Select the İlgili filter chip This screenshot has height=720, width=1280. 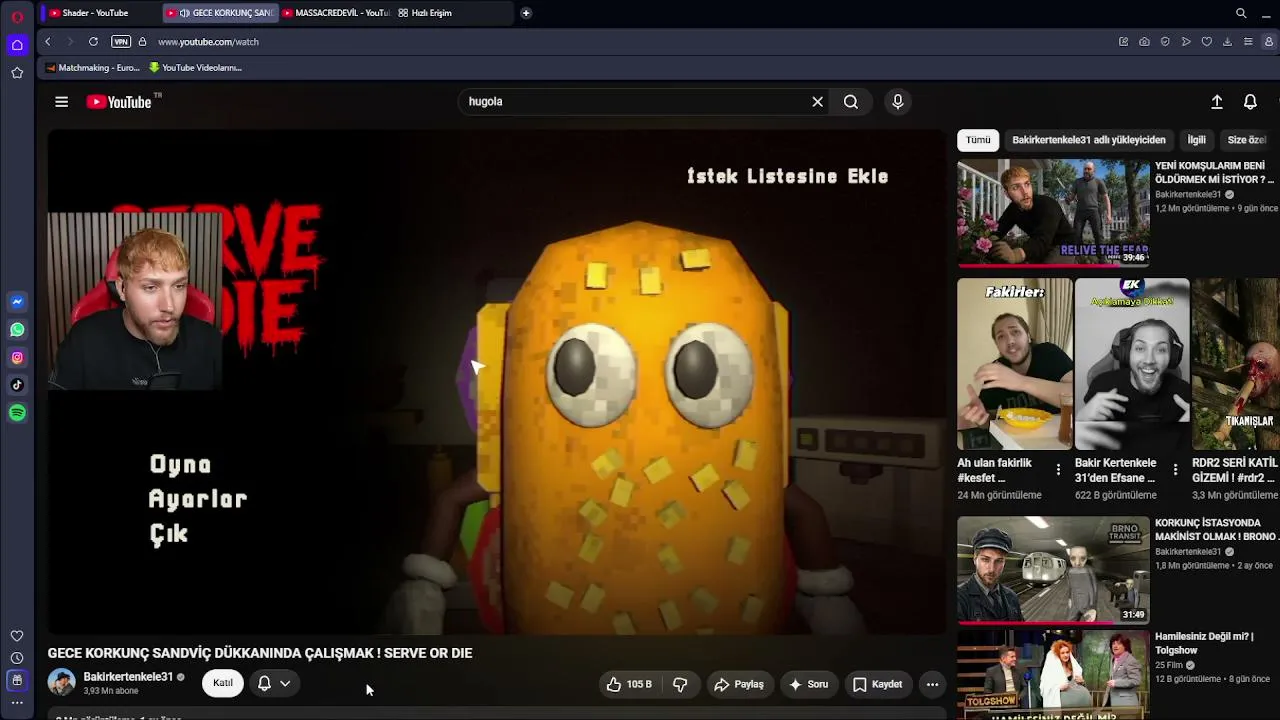pyautogui.click(x=1196, y=140)
